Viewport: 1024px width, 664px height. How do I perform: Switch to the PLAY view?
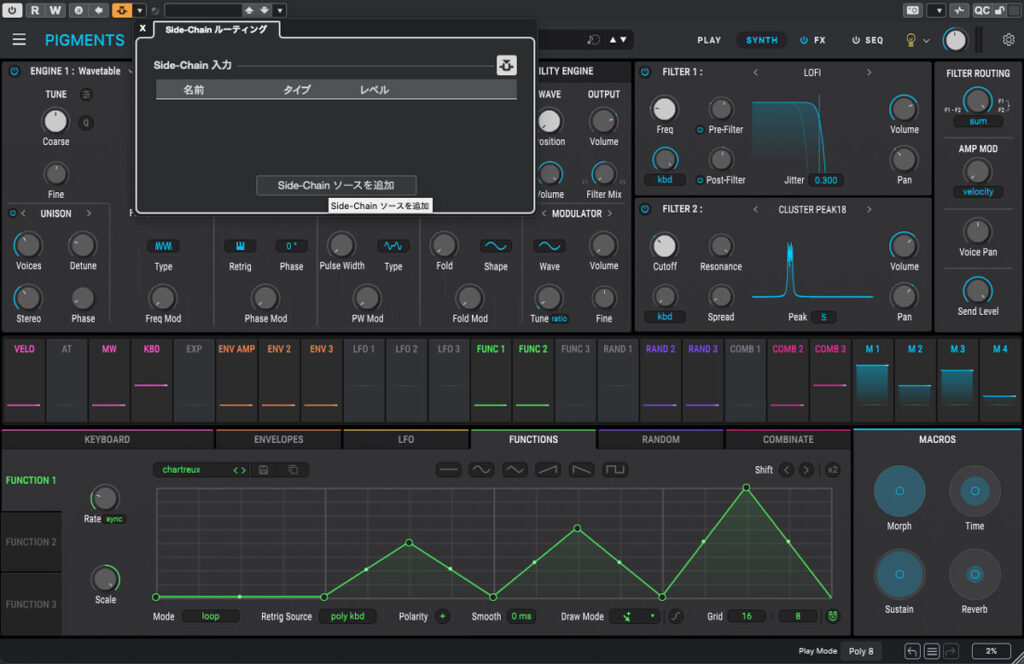pyautogui.click(x=709, y=40)
